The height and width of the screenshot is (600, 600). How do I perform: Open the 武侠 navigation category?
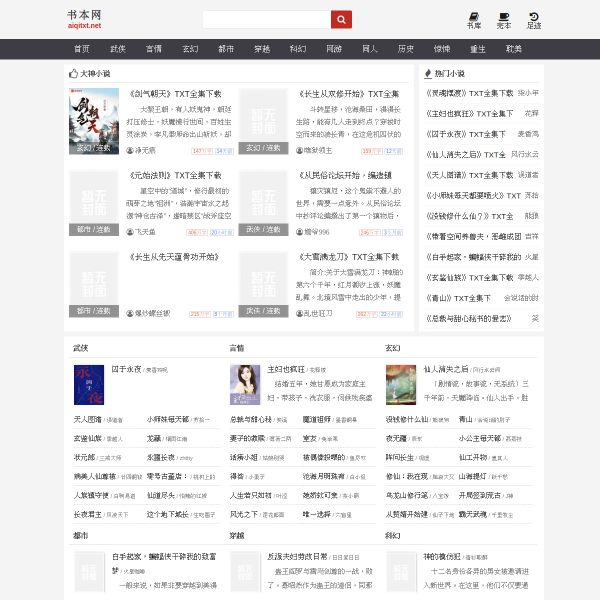pos(118,49)
